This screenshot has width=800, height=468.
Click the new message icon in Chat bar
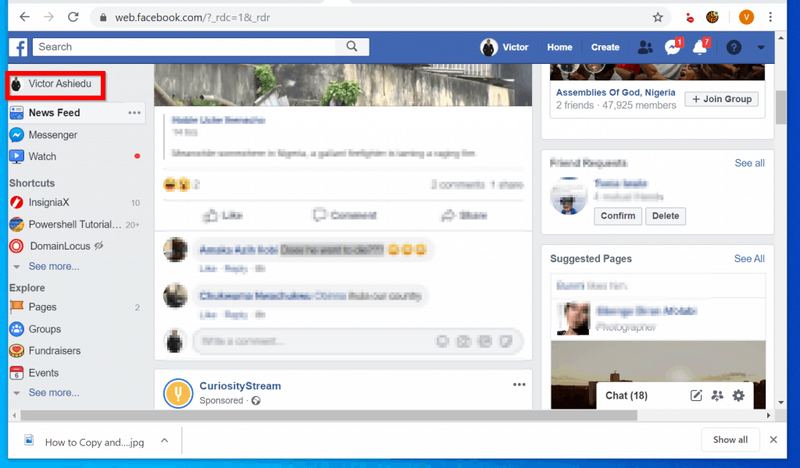696,396
